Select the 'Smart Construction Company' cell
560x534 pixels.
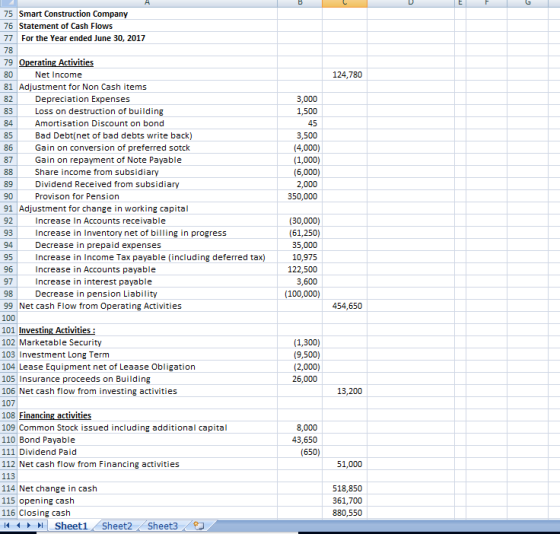[x=147, y=14]
